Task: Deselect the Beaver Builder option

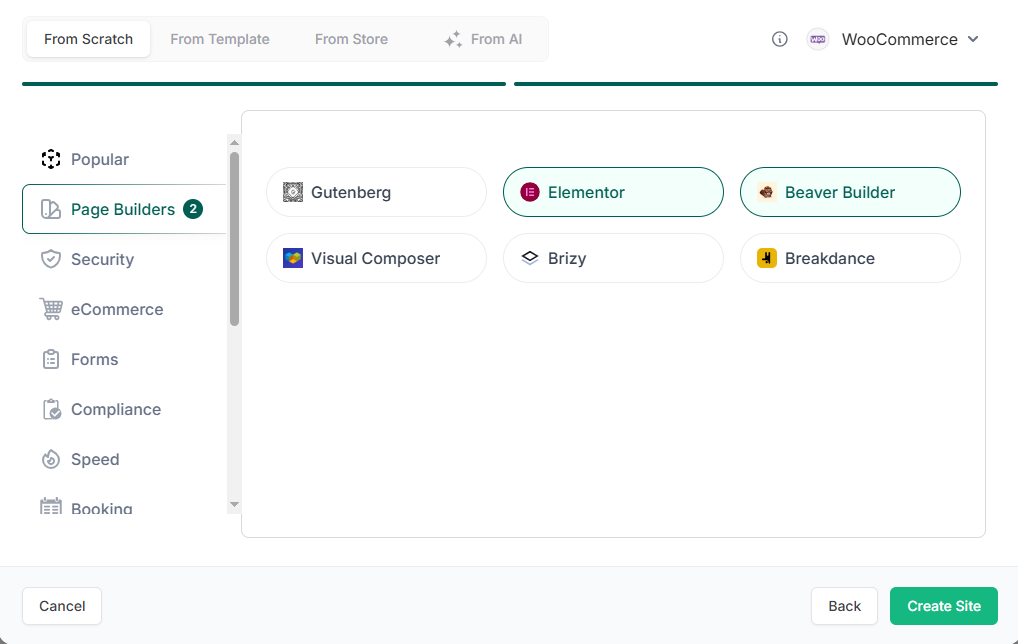Action: (850, 192)
